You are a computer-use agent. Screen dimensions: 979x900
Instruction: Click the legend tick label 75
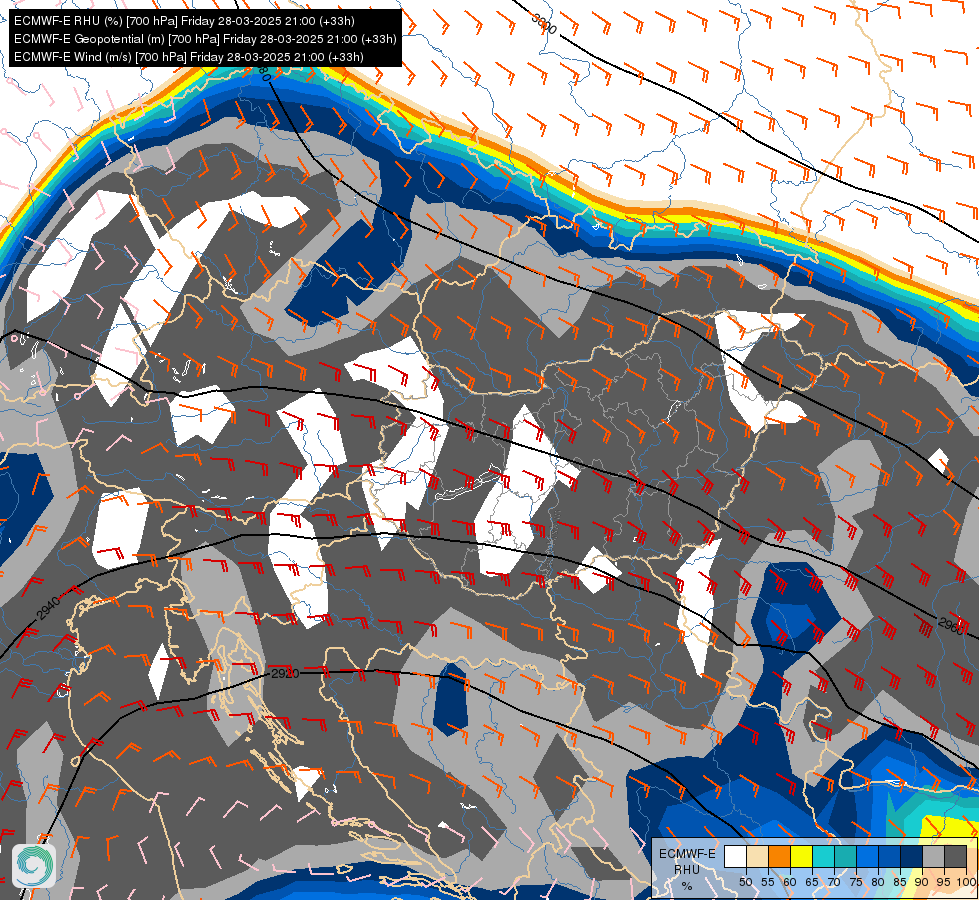click(x=856, y=882)
